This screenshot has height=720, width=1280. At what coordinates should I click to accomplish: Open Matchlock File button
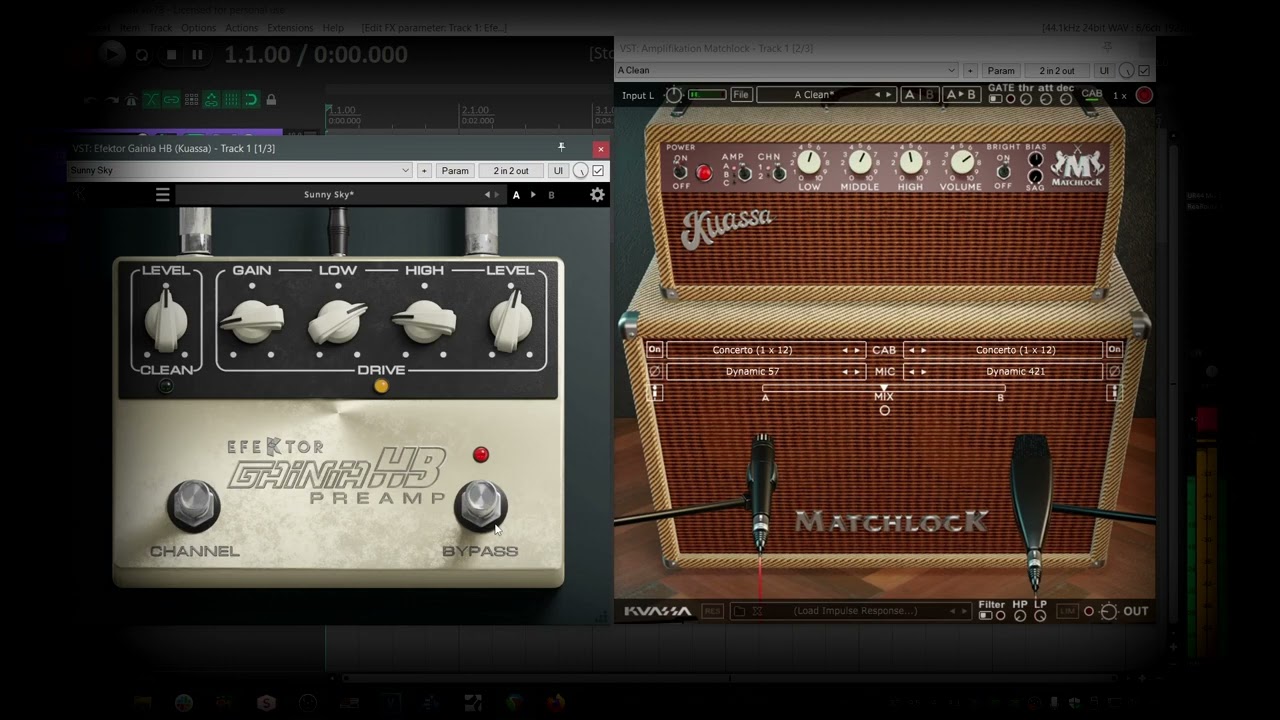[741, 95]
